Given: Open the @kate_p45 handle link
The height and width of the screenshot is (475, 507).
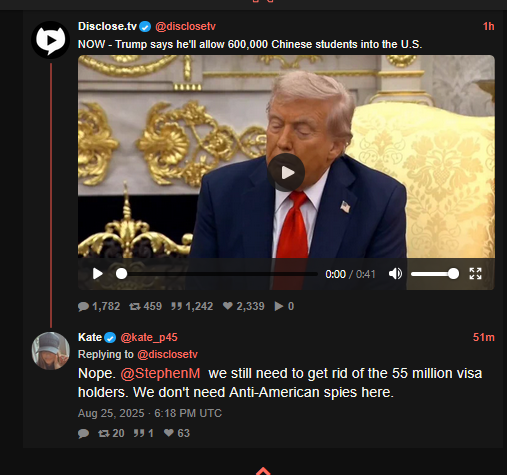Looking at the screenshot, I should (x=149, y=337).
